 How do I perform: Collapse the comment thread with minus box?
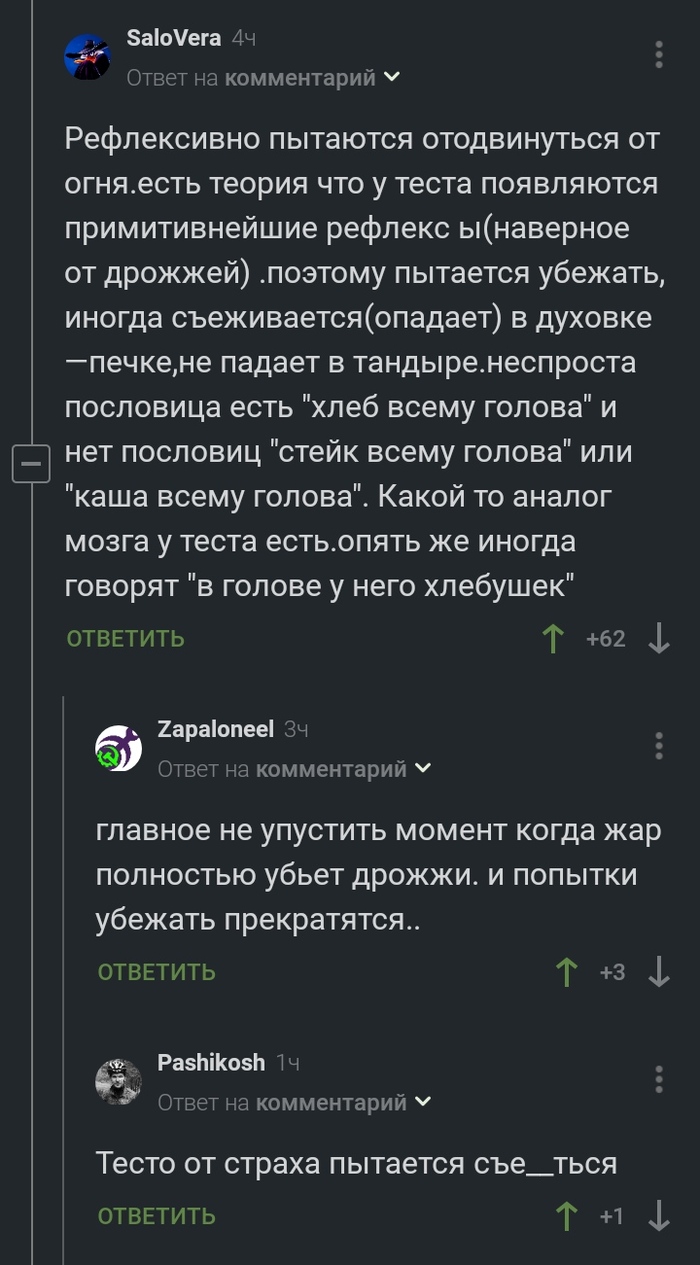(31, 464)
